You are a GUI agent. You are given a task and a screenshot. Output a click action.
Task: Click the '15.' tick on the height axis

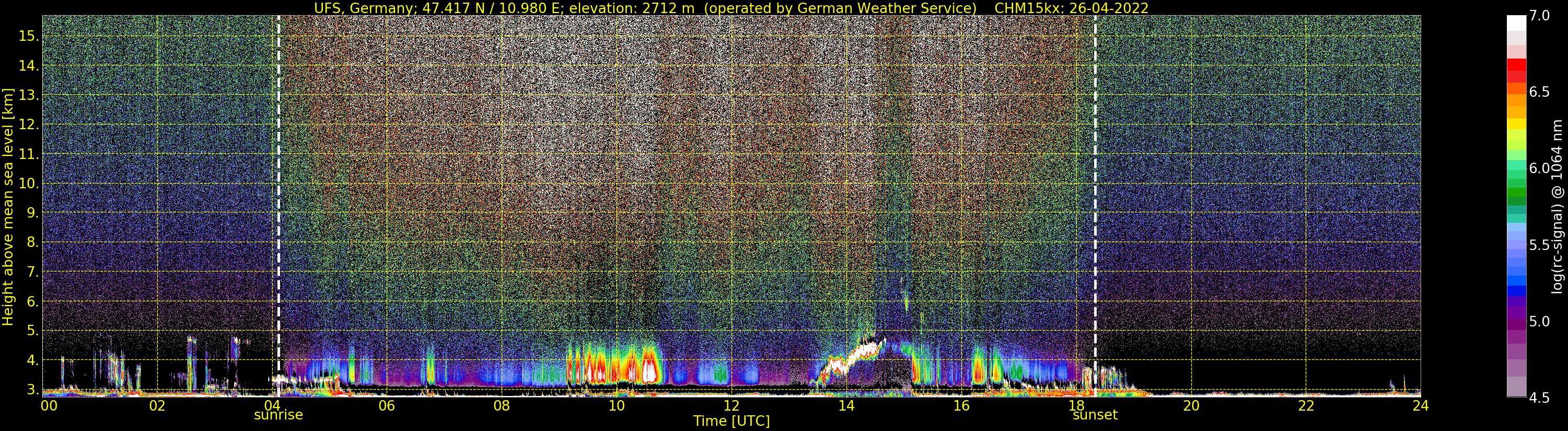[x=28, y=36]
